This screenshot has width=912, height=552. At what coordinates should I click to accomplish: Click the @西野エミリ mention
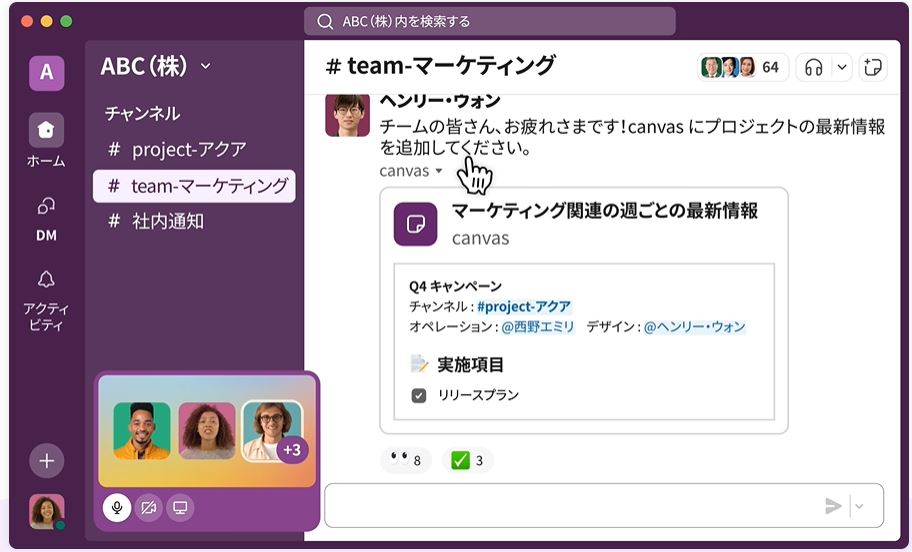click(x=537, y=327)
